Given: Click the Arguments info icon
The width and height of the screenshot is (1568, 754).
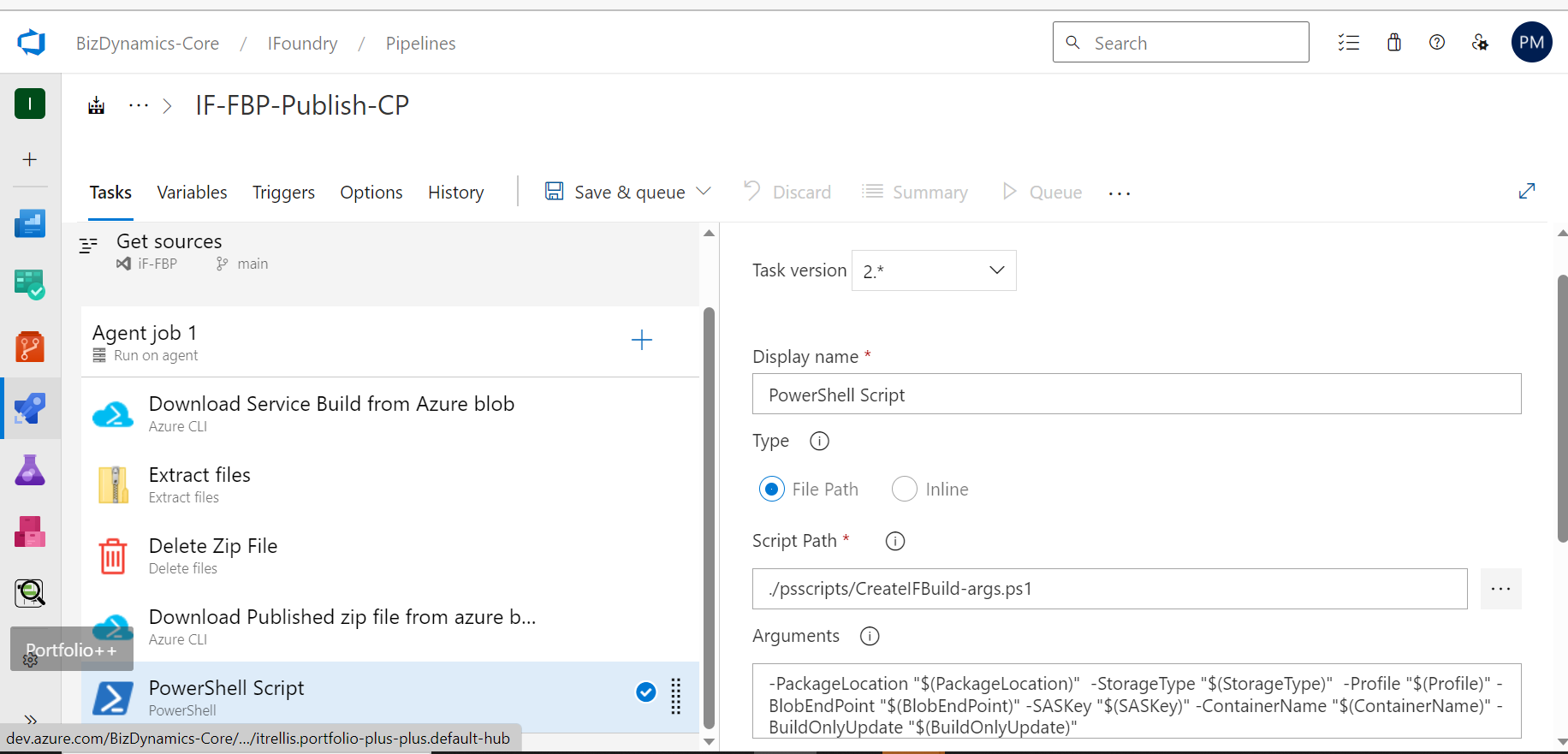Looking at the screenshot, I should click(x=870, y=636).
